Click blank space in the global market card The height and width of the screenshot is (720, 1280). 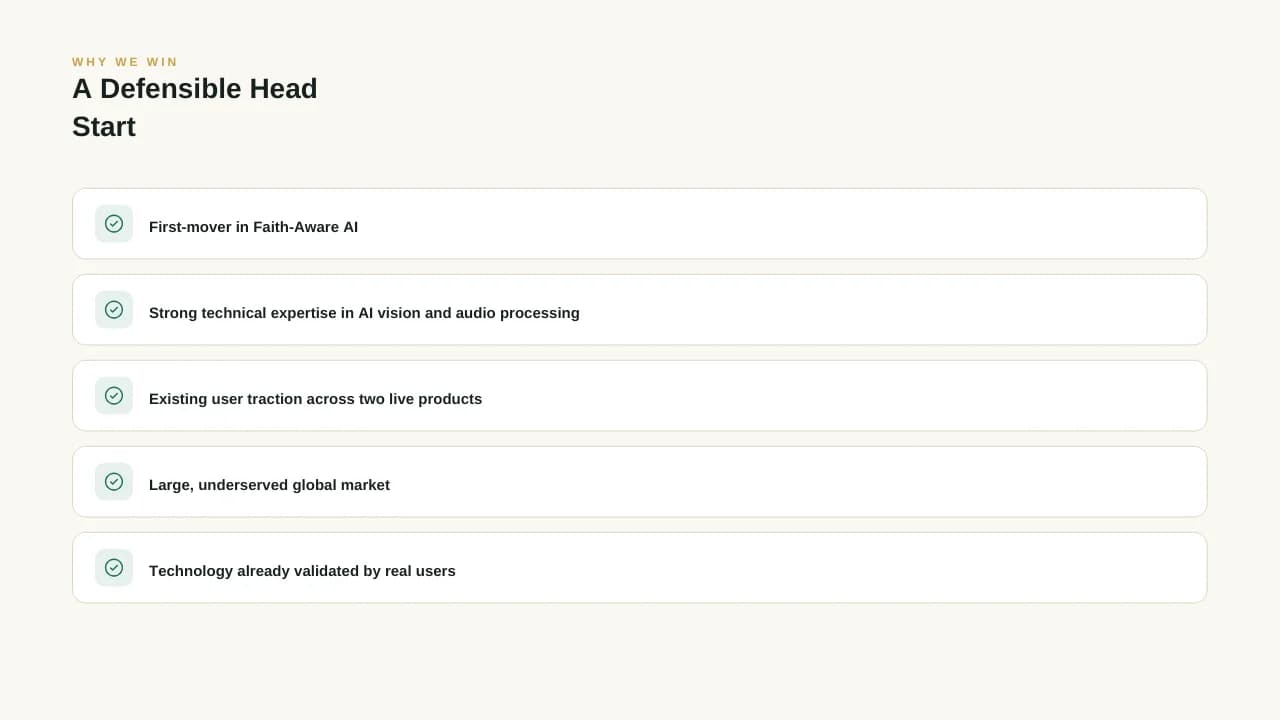(800, 482)
